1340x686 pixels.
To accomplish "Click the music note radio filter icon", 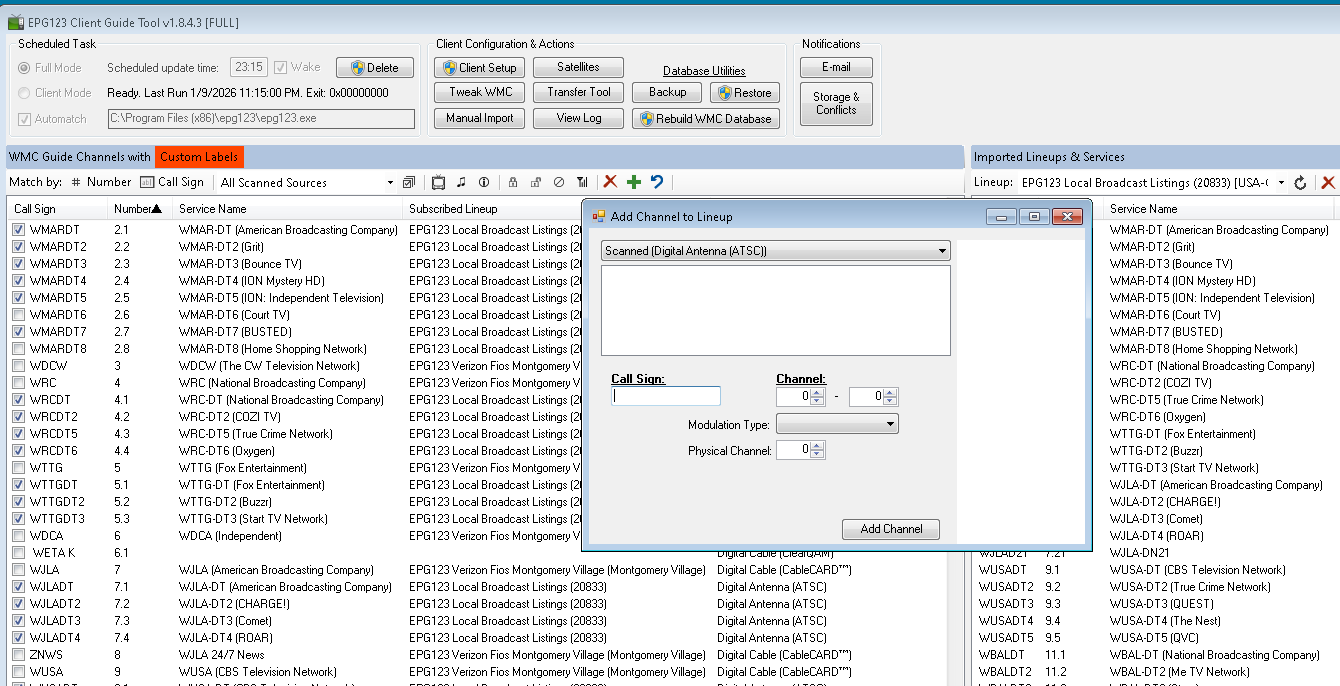I will 461,182.
